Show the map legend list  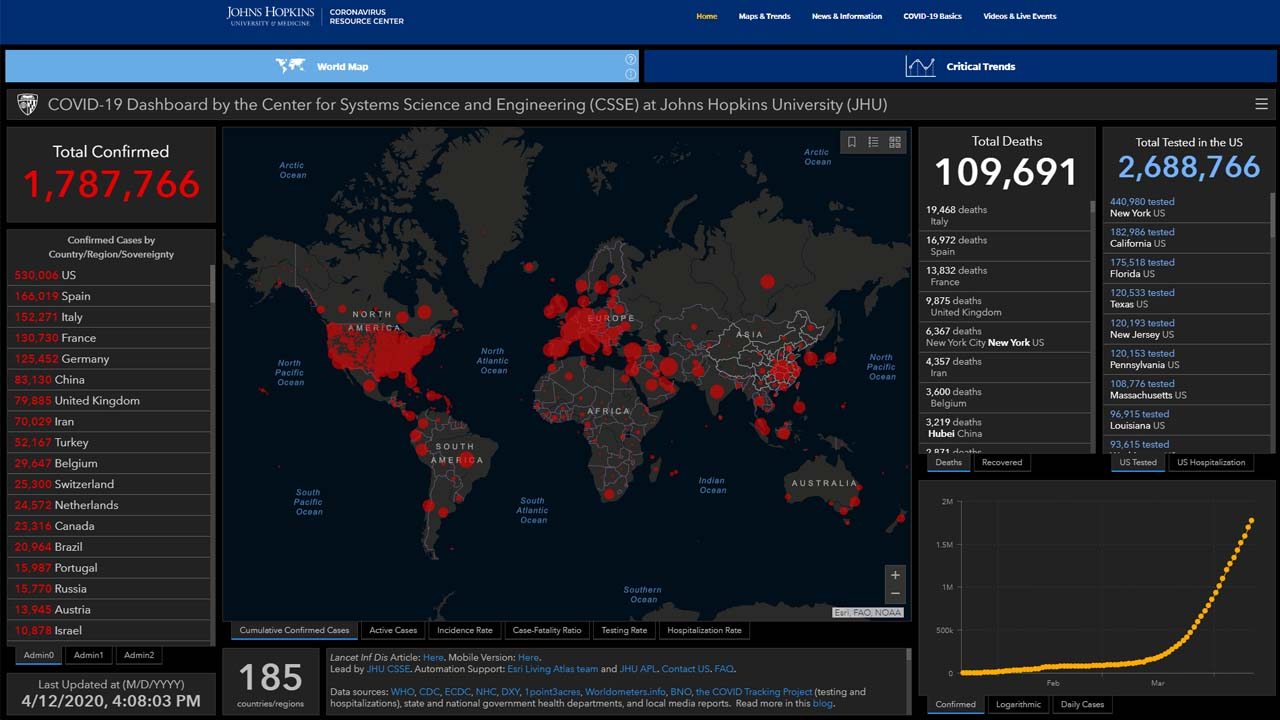pos(873,142)
